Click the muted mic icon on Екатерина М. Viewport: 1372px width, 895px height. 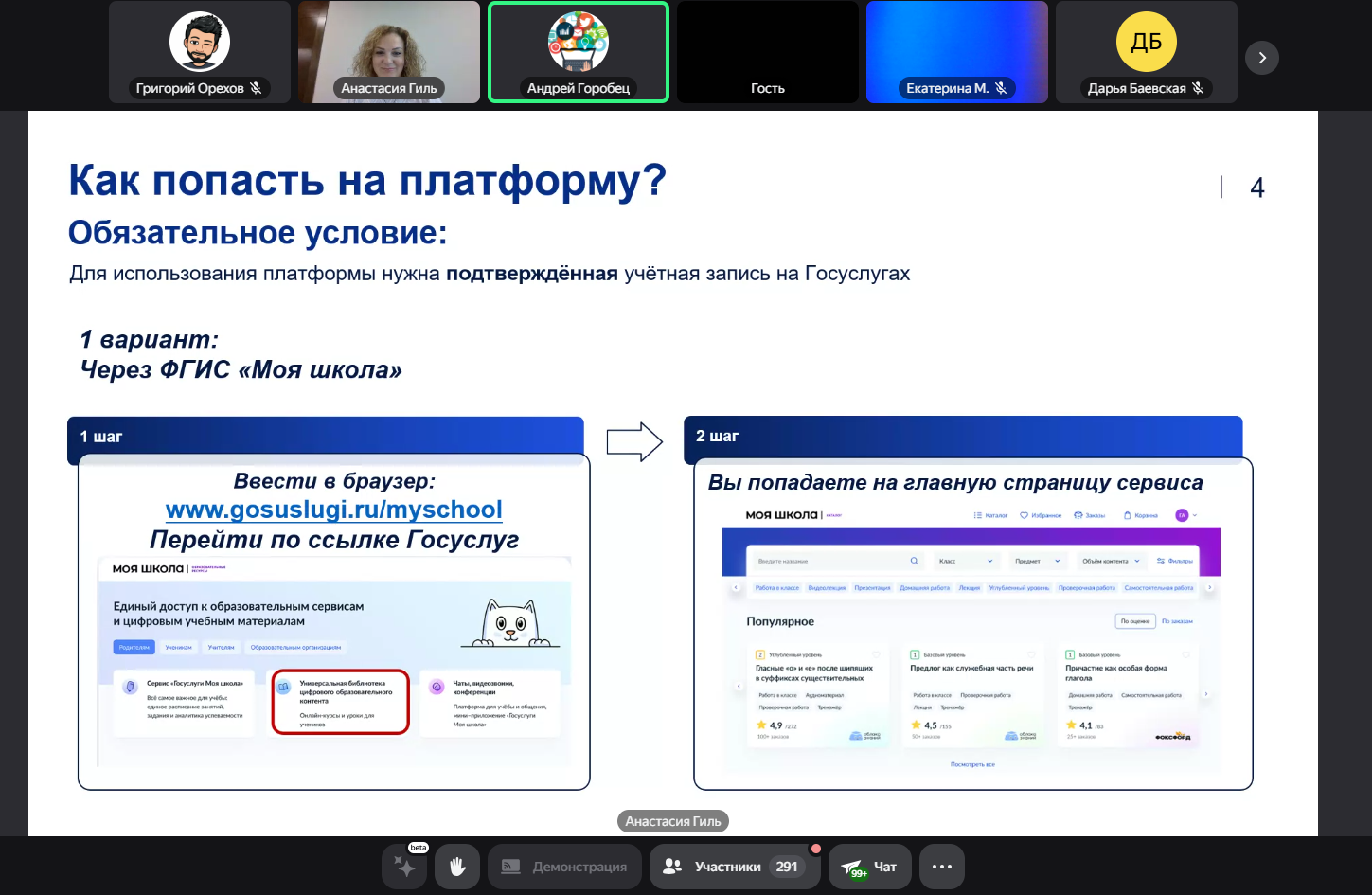1001,88
